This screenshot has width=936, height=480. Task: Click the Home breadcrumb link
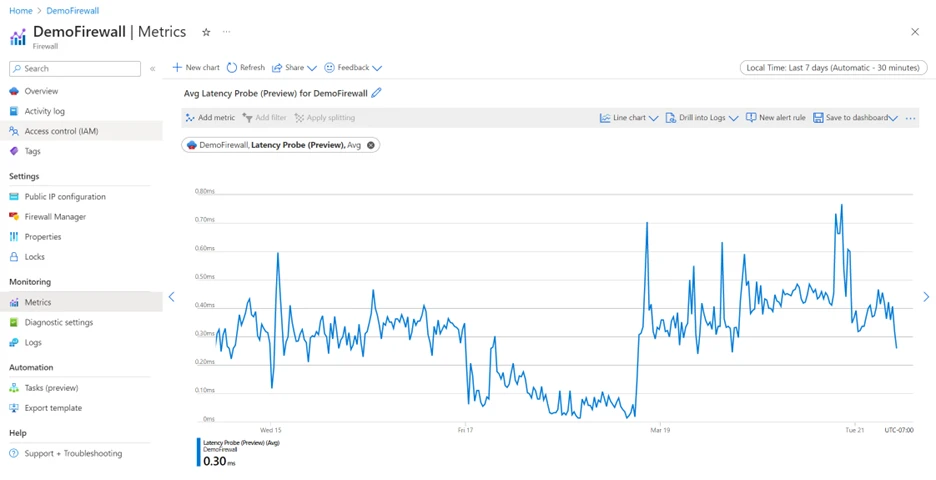(x=21, y=11)
